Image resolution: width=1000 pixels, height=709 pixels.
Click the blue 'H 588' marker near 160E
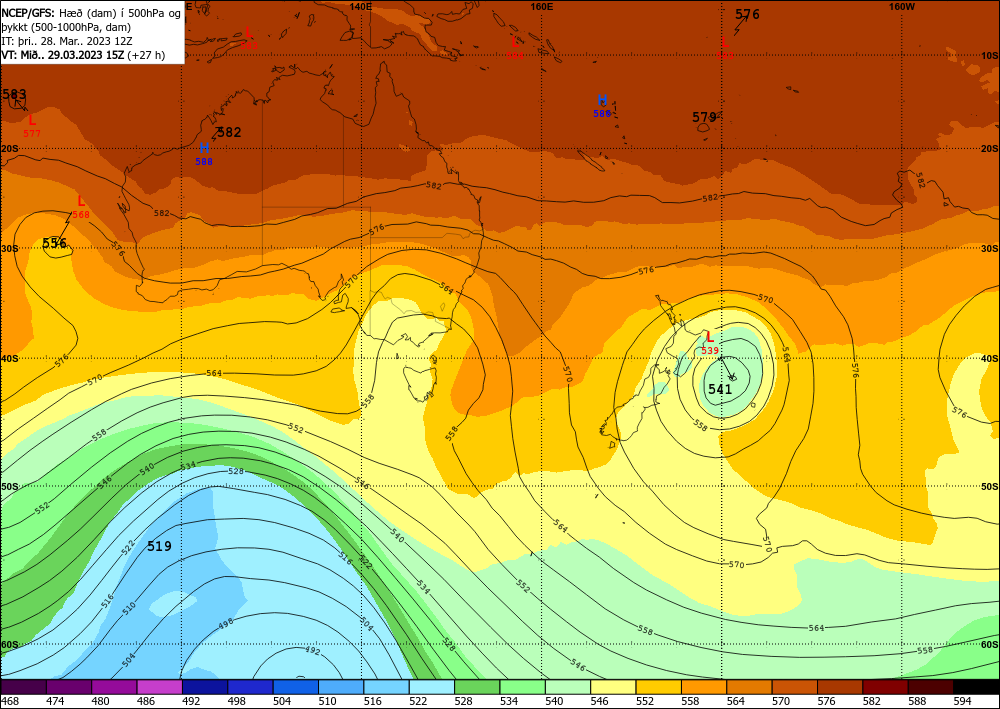click(x=602, y=106)
